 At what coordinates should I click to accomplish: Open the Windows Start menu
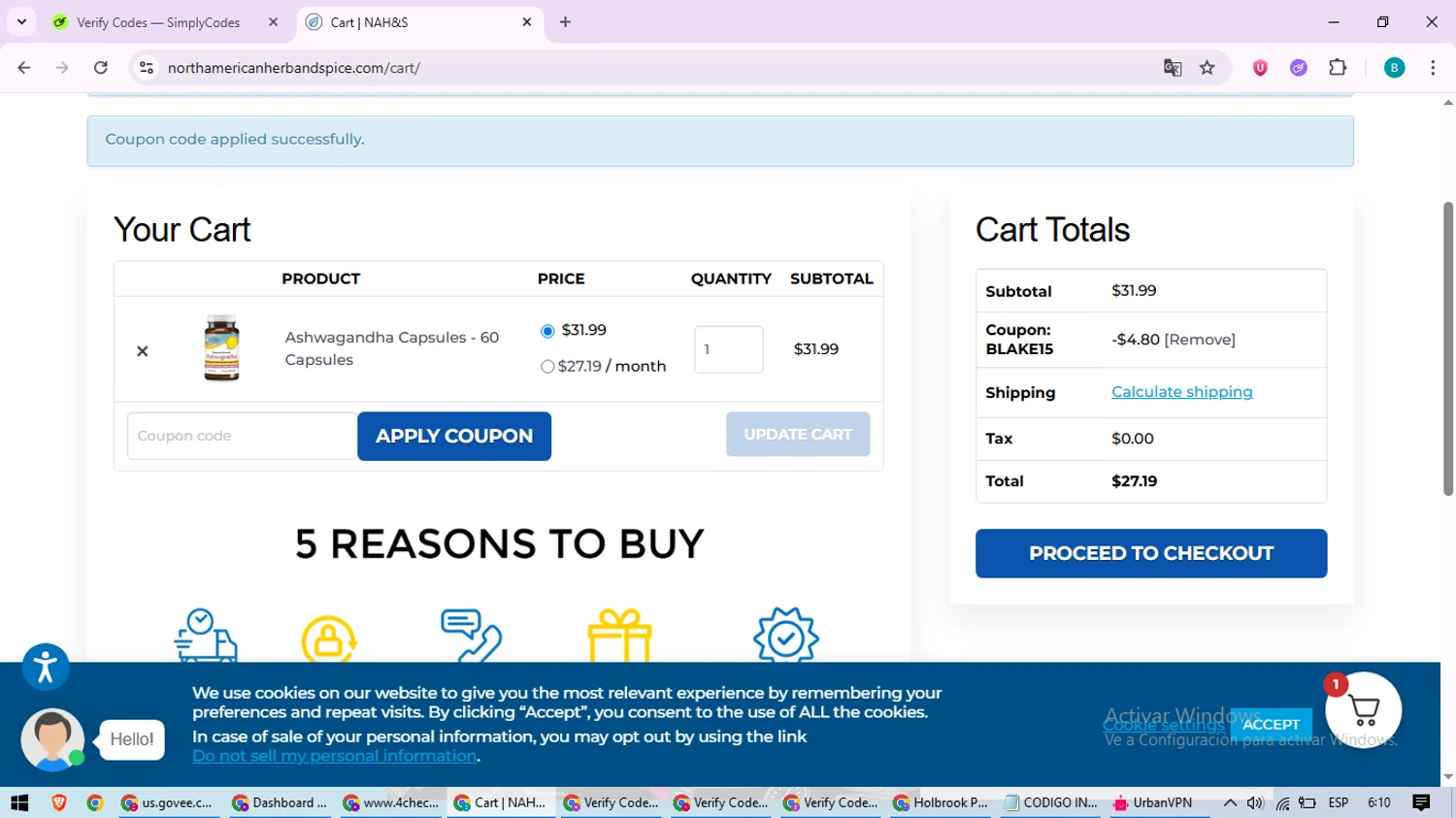pos(19,802)
